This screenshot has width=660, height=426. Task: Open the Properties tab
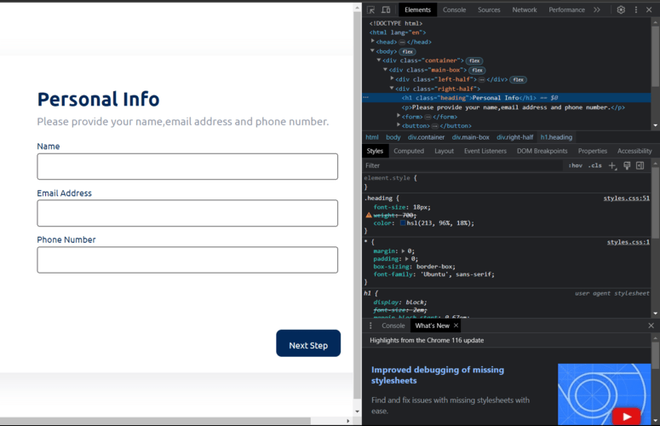(593, 151)
